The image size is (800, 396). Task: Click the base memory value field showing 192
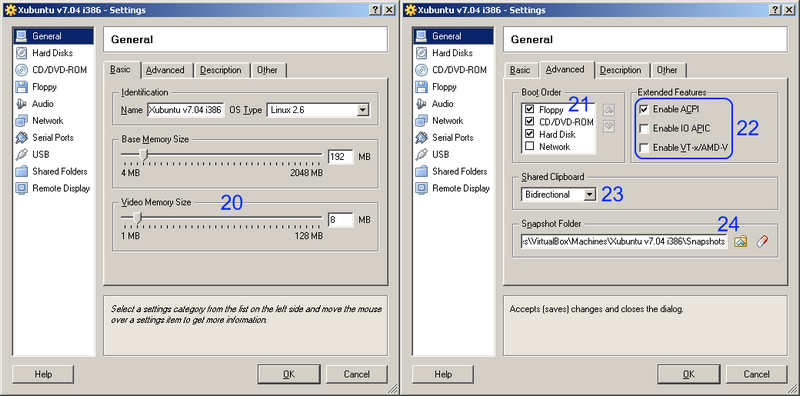click(341, 157)
